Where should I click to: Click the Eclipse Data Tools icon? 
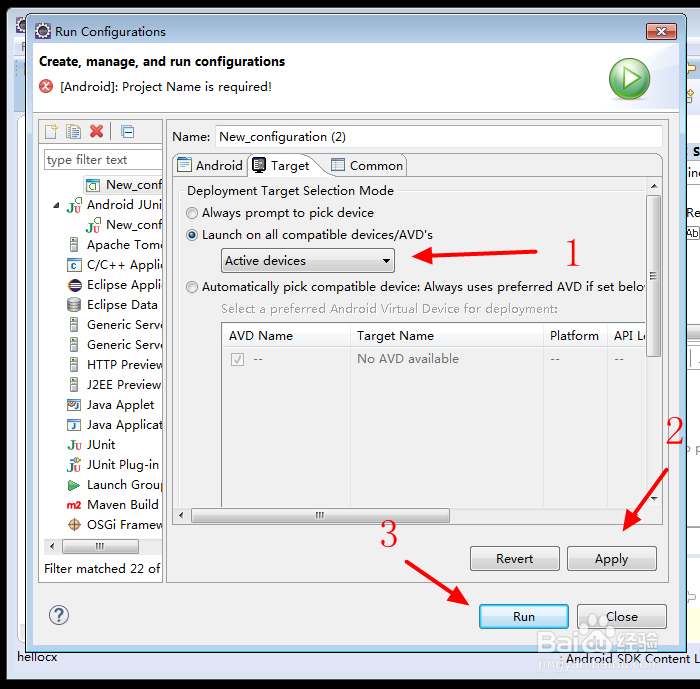point(74,305)
